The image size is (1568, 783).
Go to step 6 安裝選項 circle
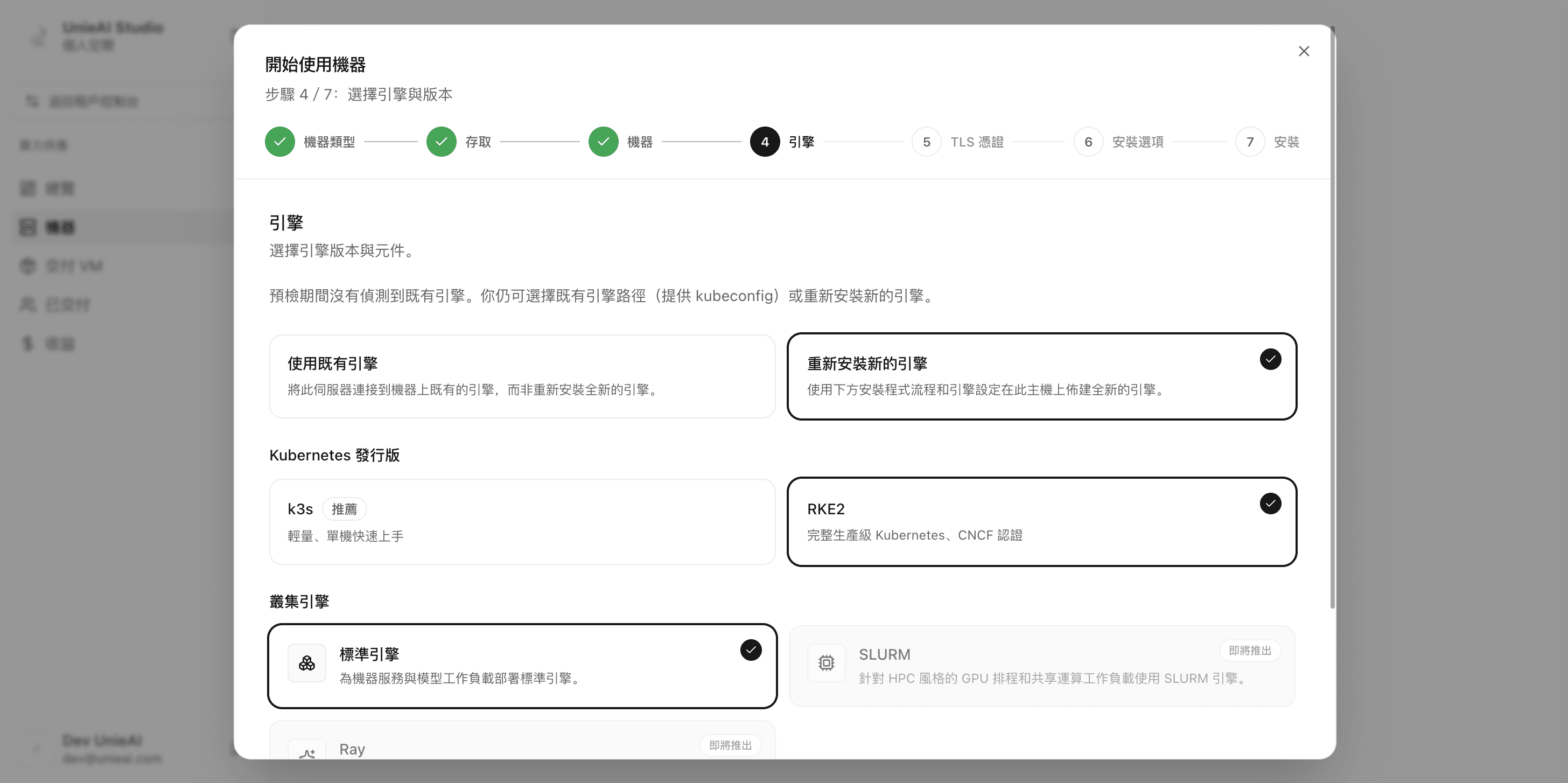1088,142
